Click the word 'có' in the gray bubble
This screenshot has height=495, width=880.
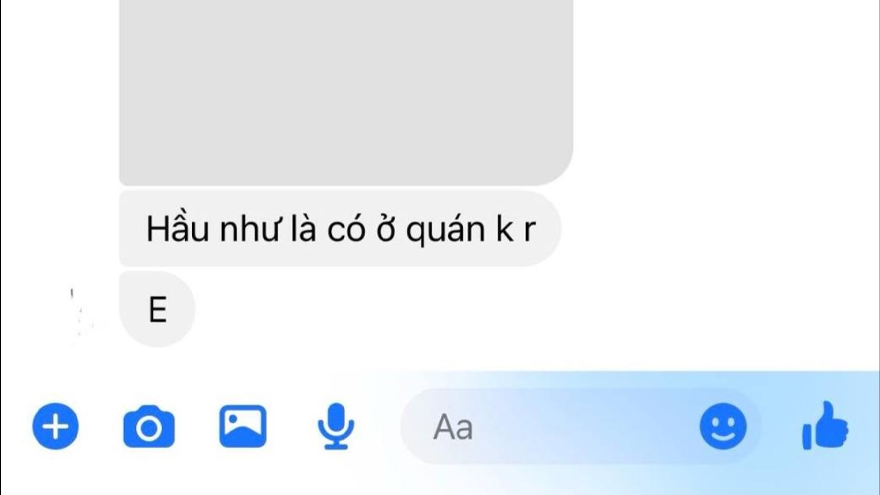click(347, 230)
